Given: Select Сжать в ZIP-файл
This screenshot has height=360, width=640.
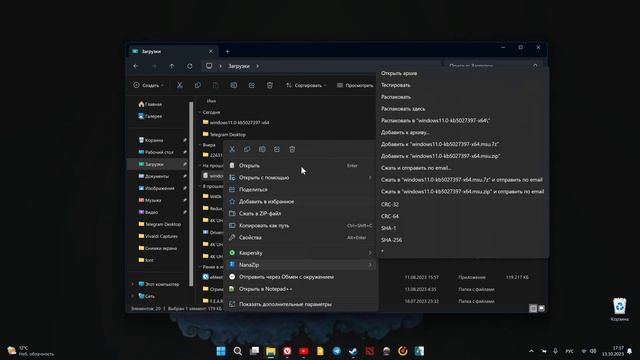Looking at the screenshot, I should 300,213.
